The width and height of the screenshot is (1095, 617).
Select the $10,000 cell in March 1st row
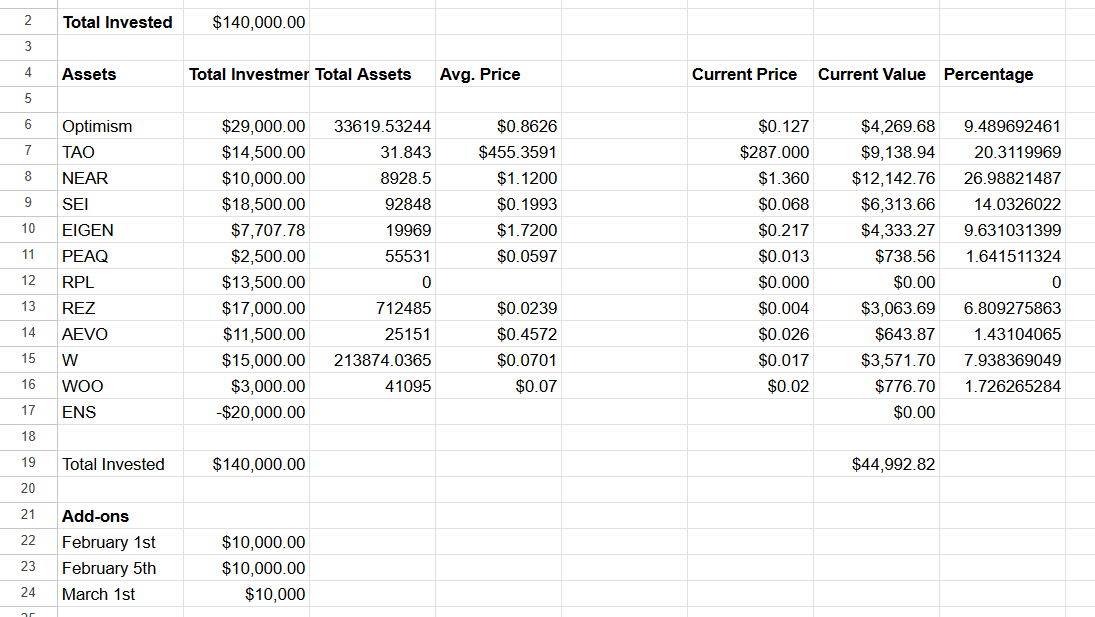tap(247, 594)
